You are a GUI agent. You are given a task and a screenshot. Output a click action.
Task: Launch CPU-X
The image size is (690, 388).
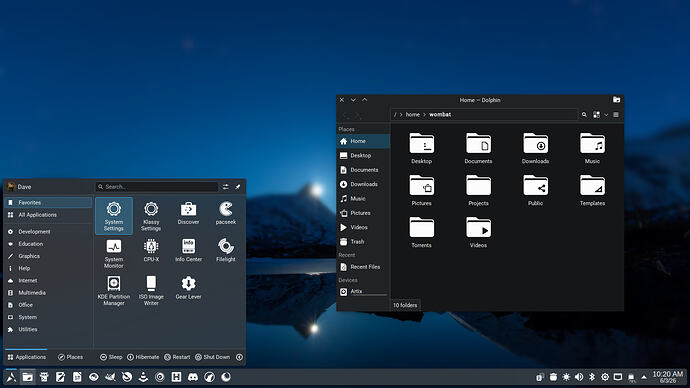click(151, 251)
